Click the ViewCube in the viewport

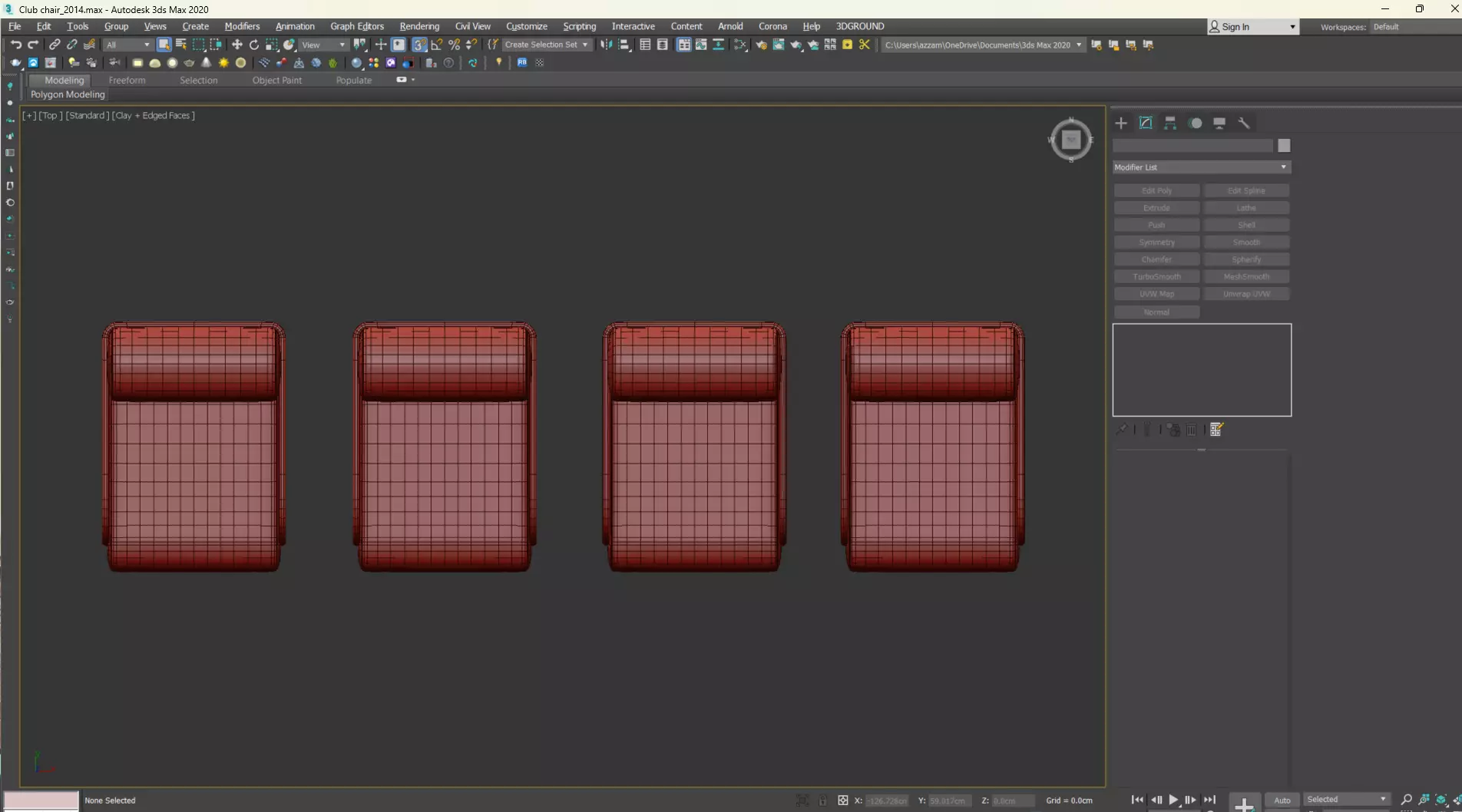1070,140
